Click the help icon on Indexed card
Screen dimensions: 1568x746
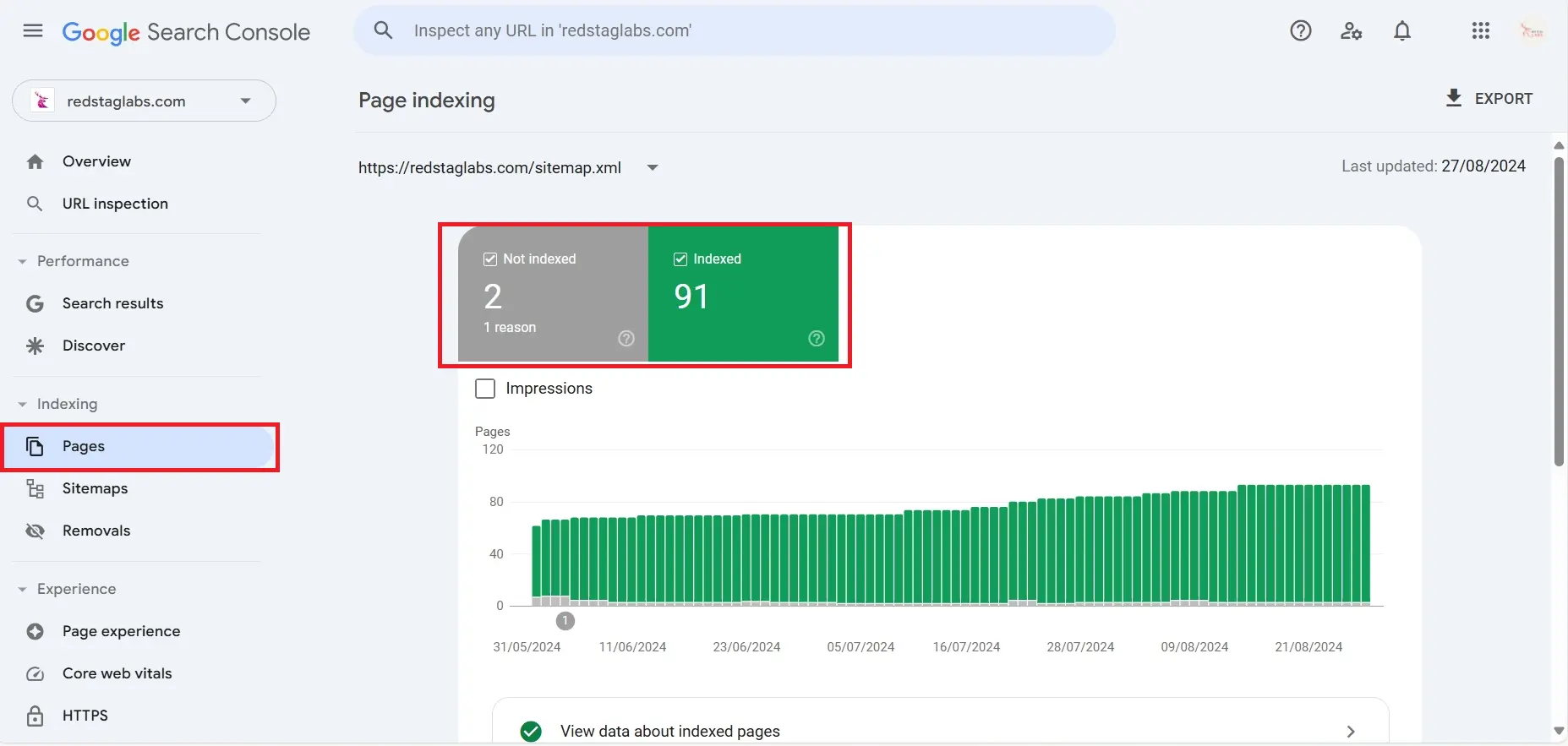(x=816, y=339)
